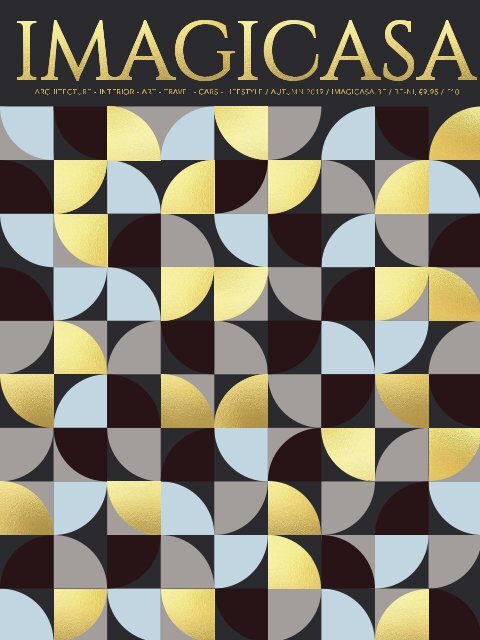Select the ARCHITECTURE word in the subtitle
Viewport: 480px width, 640px height.
point(63,92)
